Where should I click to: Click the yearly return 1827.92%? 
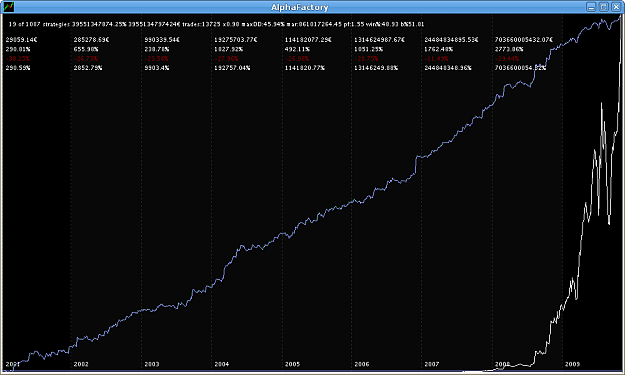click(228, 49)
